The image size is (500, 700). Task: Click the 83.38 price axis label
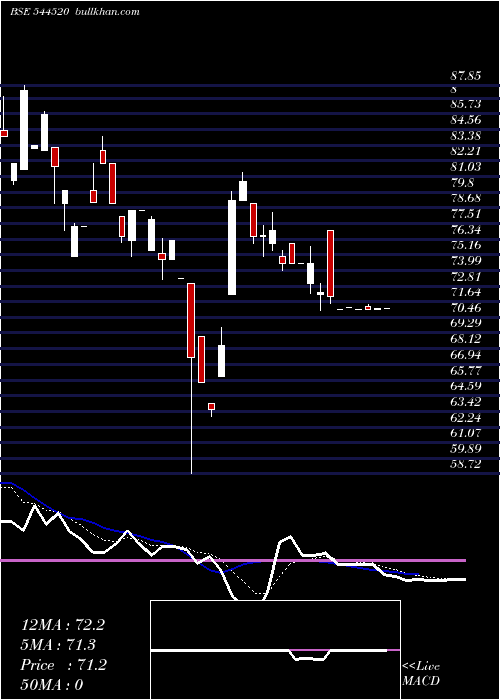coord(466,135)
